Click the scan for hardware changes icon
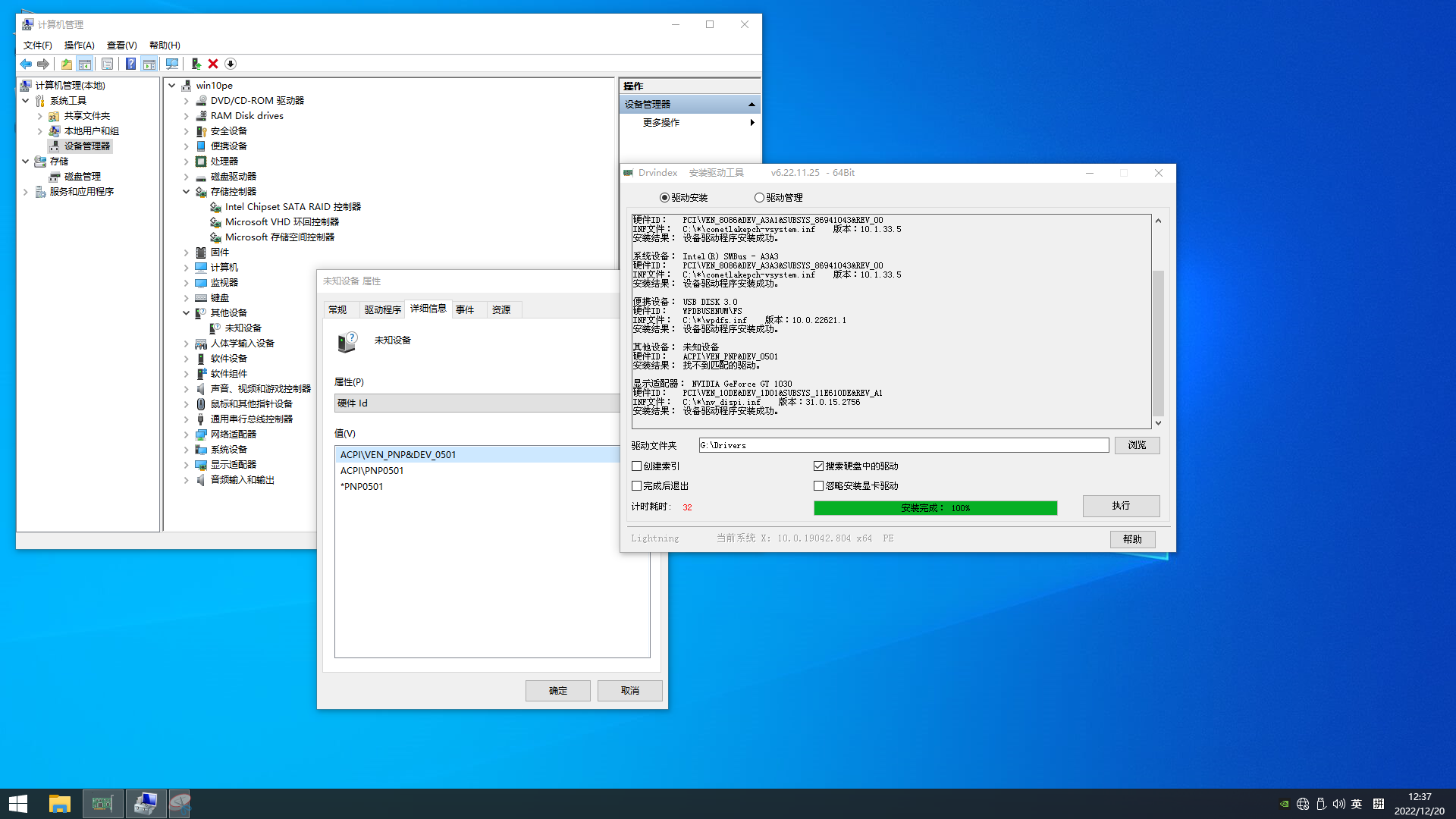The width and height of the screenshot is (1456, 819). [x=172, y=64]
